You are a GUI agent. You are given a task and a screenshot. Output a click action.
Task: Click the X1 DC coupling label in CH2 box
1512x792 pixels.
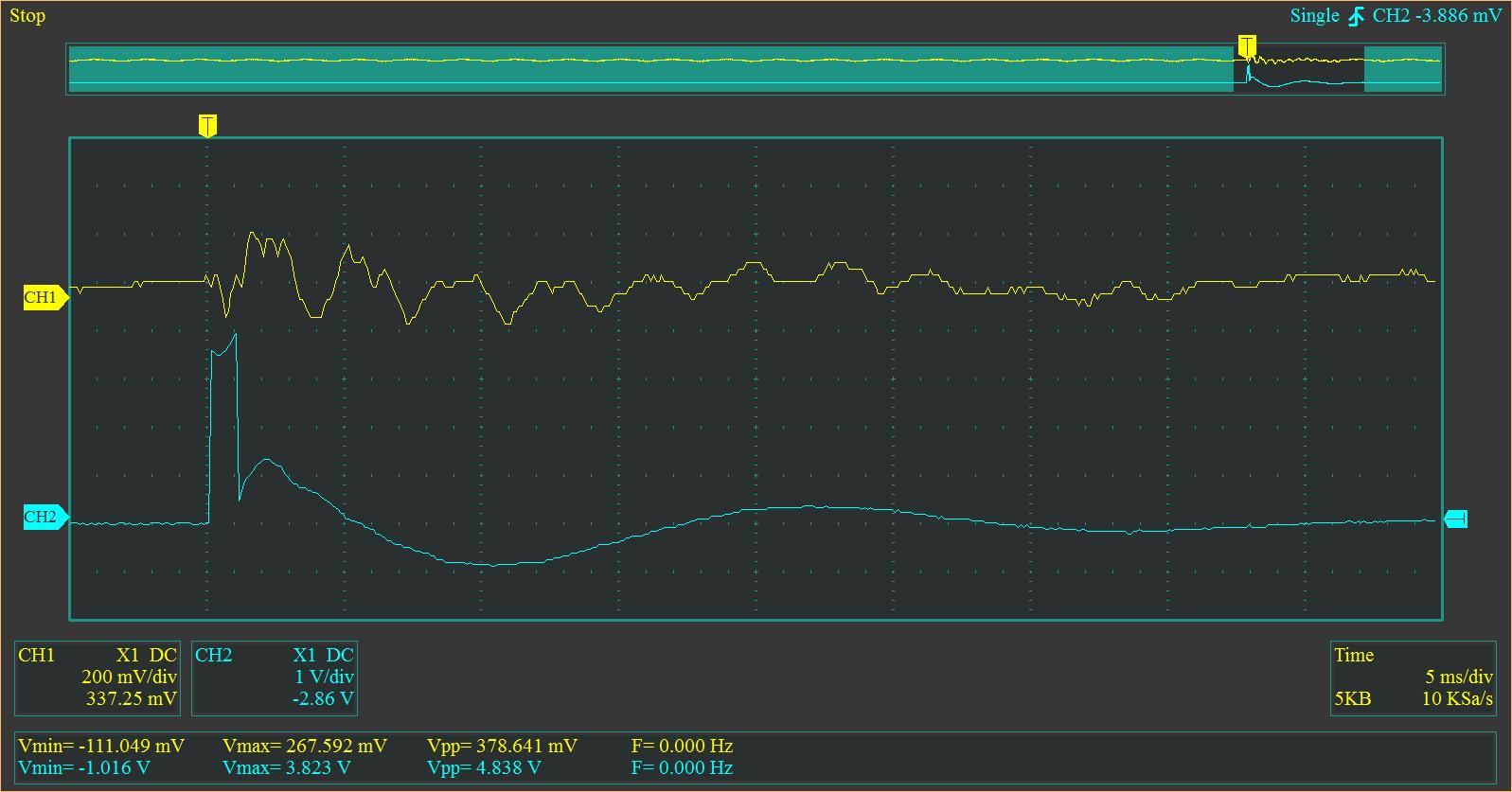coord(324,655)
